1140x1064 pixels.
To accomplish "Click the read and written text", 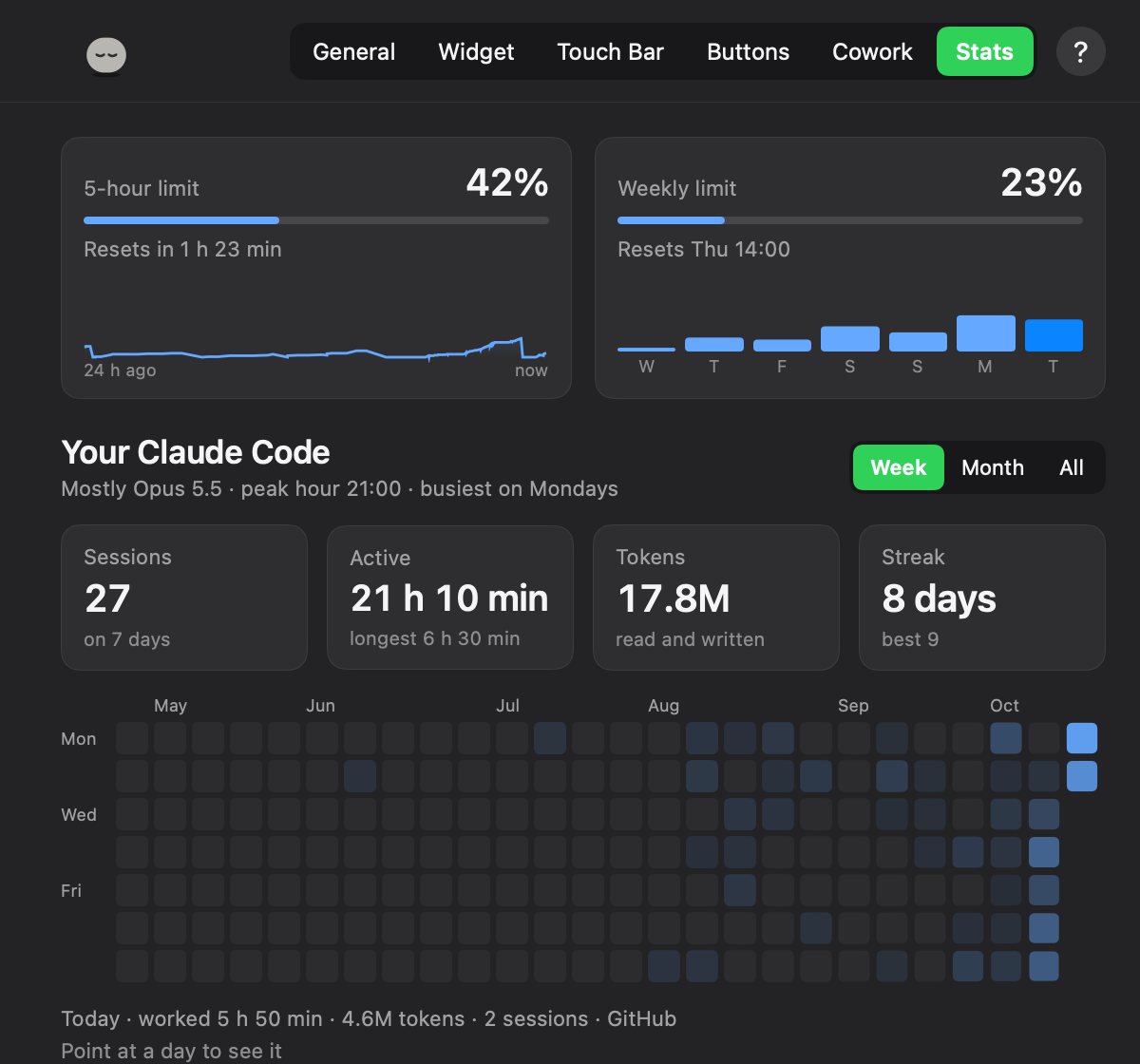I will click(690, 639).
